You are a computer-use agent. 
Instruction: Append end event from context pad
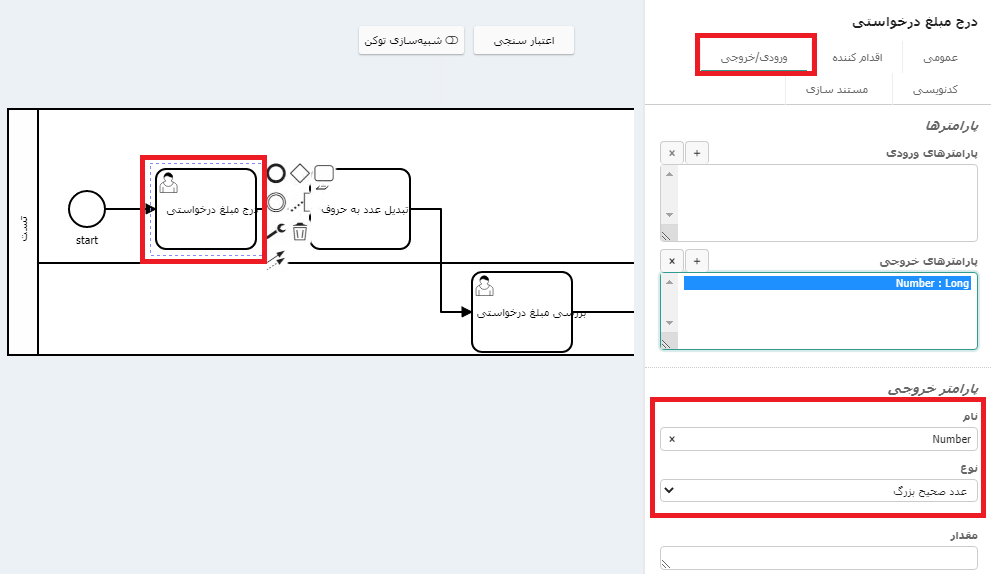click(277, 172)
